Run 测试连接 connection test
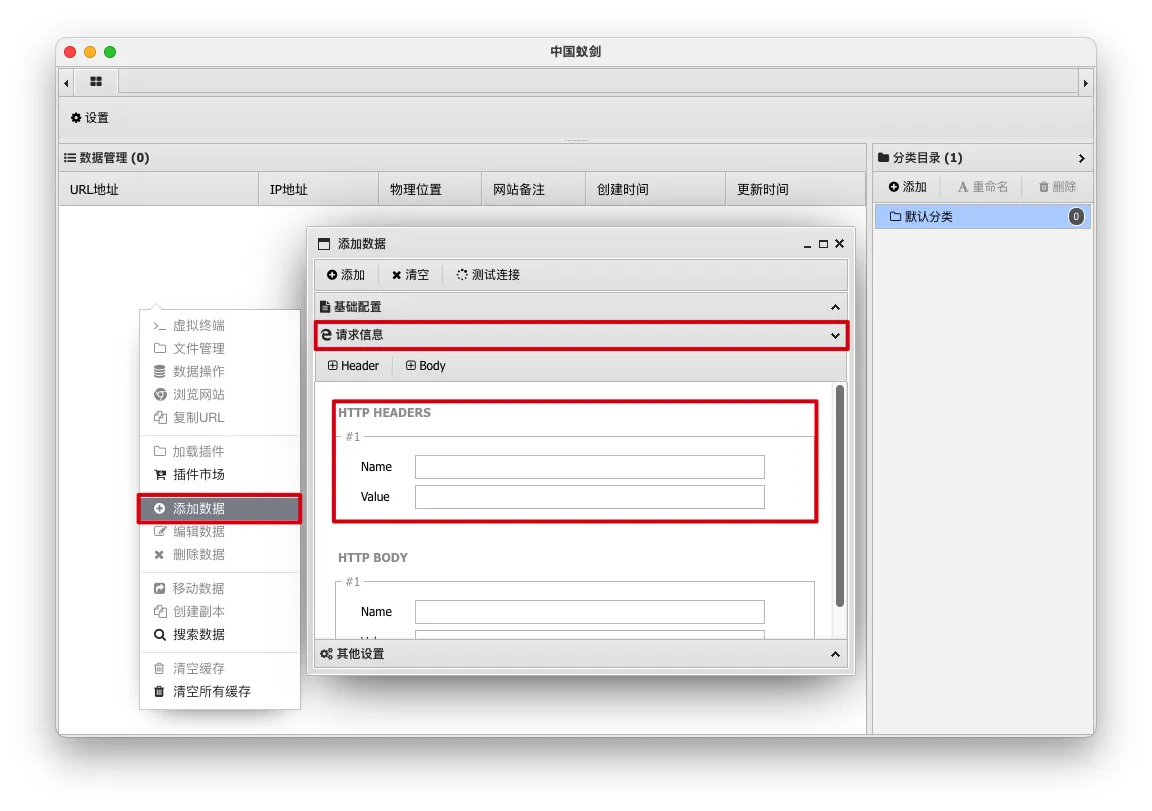1152x811 pixels. point(488,275)
